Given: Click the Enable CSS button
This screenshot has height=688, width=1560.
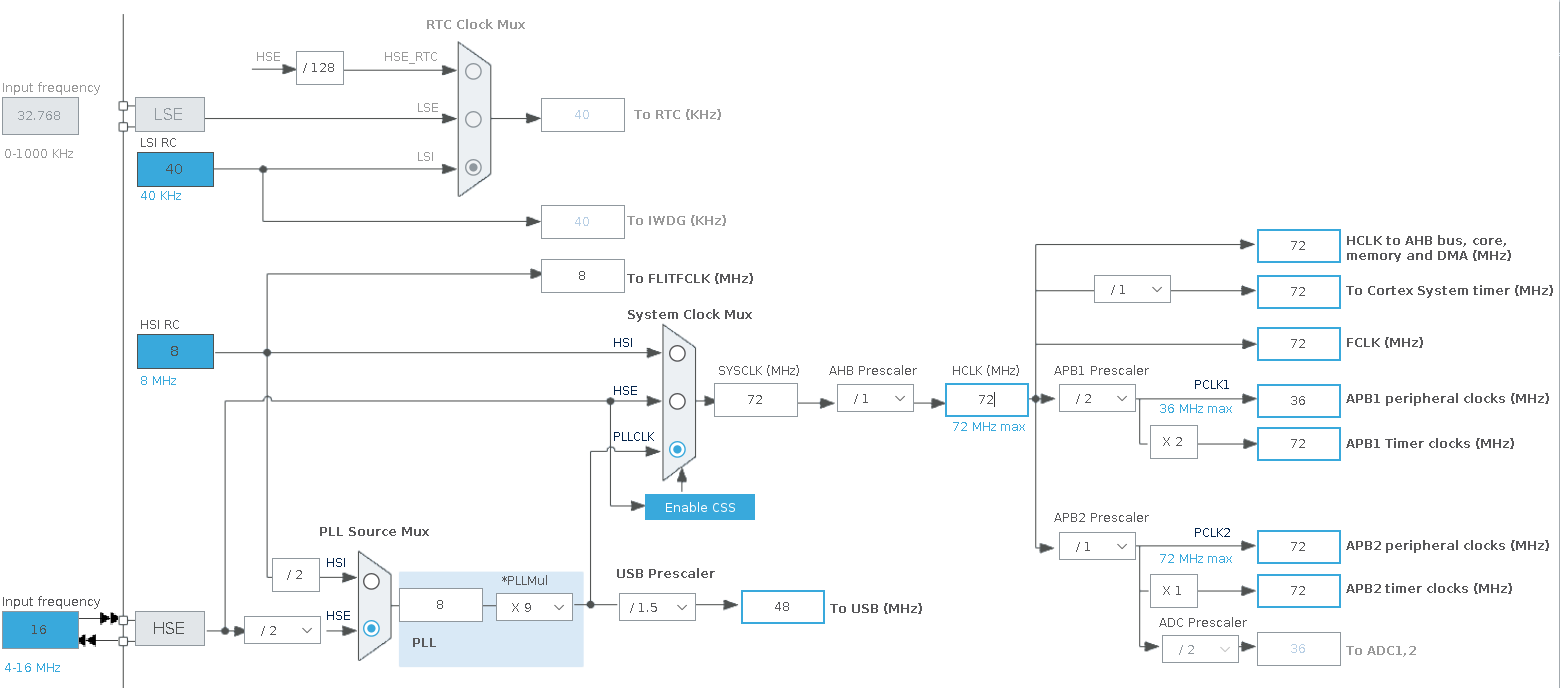Looking at the screenshot, I should pyautogui.click(x=700, y=507).
